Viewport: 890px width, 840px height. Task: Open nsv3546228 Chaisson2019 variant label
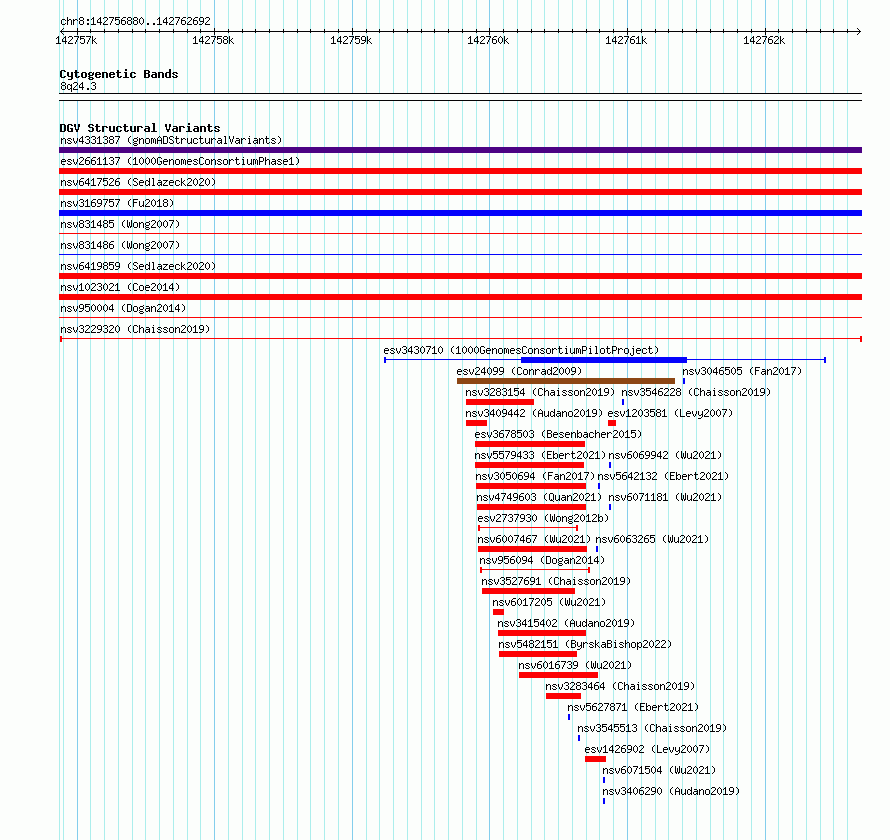[x=696, y=392]
